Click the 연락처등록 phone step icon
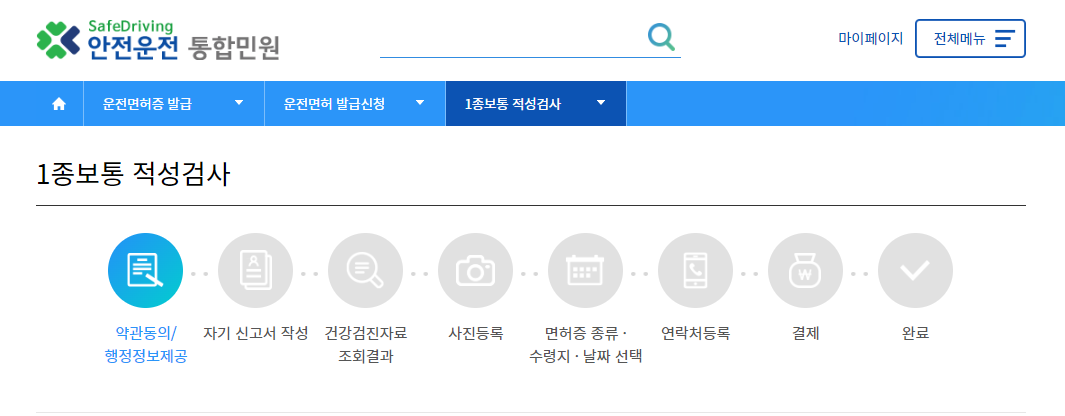 click(696, 271)
